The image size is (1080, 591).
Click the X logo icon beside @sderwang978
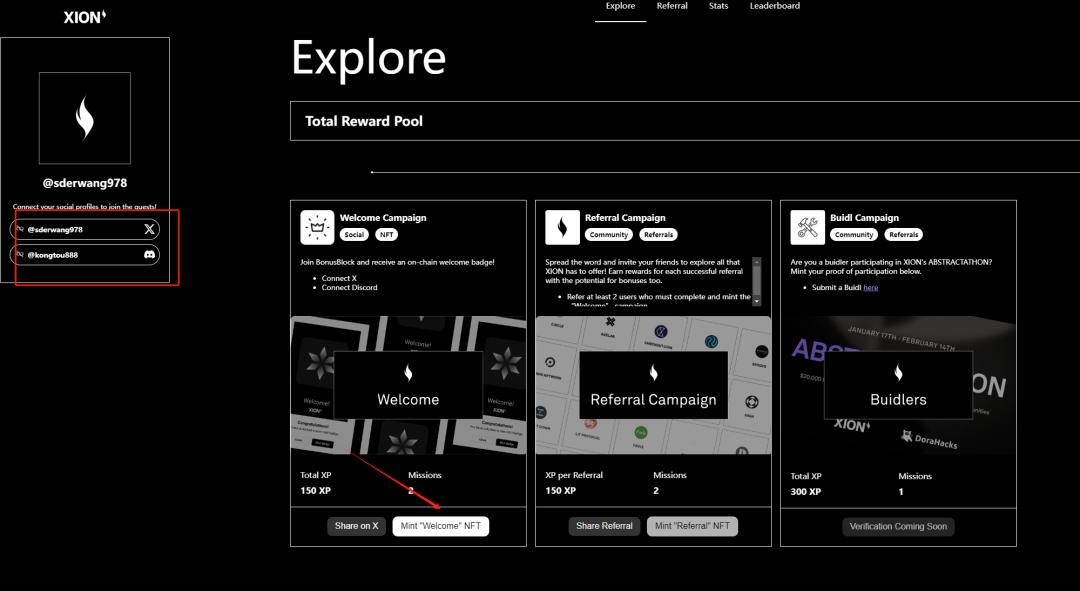pos(149,229)
